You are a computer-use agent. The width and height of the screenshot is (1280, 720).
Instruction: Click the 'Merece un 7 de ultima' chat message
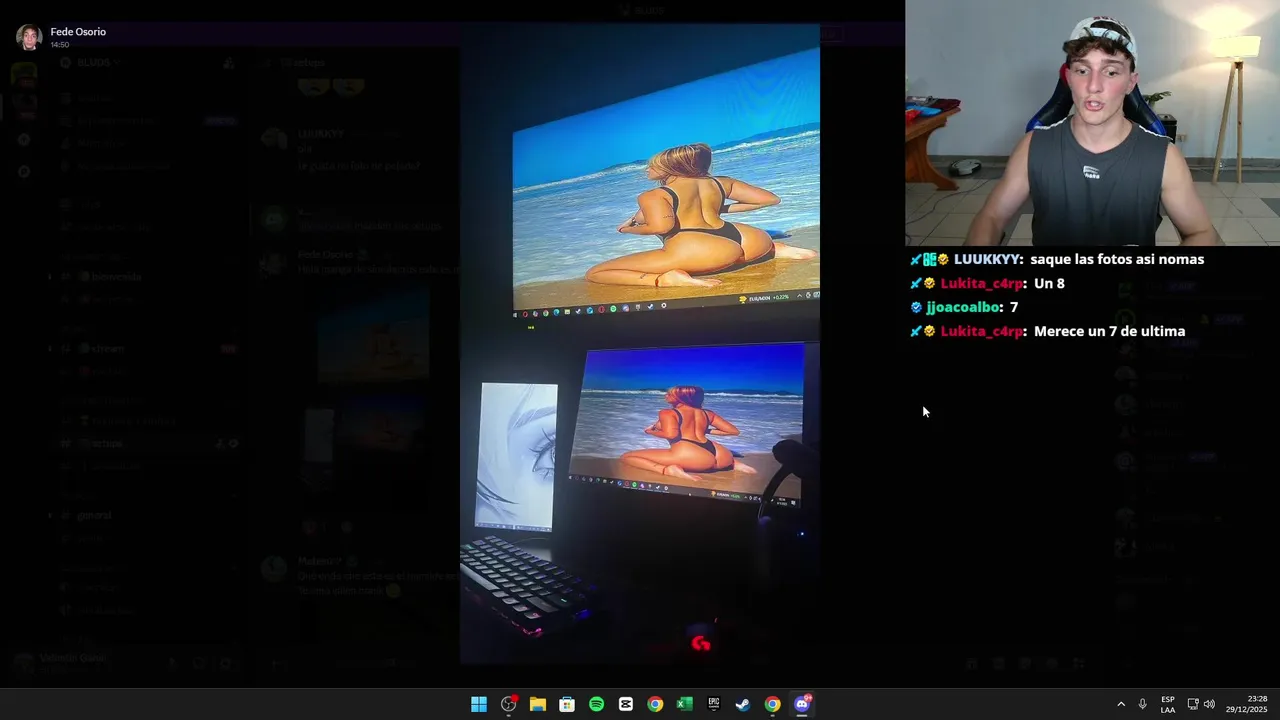[1109, 331]
